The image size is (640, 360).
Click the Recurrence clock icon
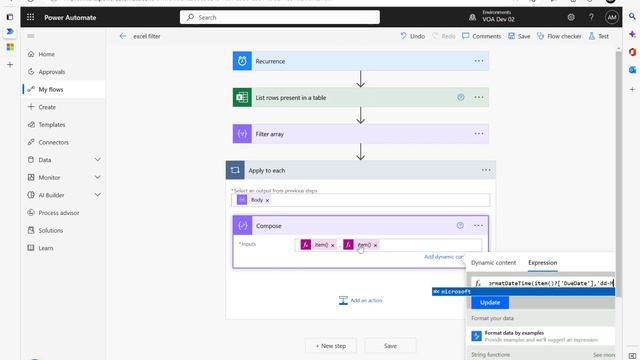click(242, 61)
